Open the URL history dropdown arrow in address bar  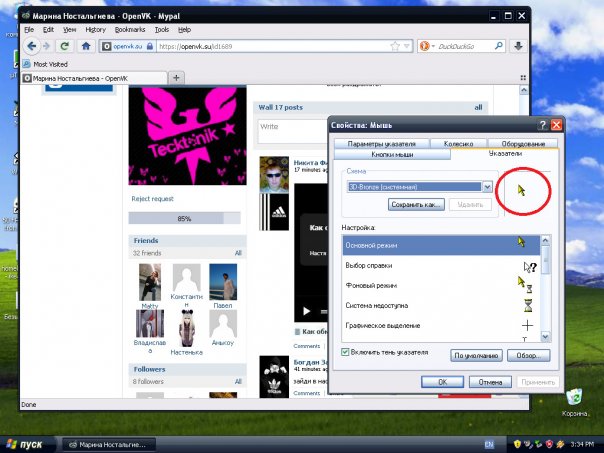click(407, 47)
